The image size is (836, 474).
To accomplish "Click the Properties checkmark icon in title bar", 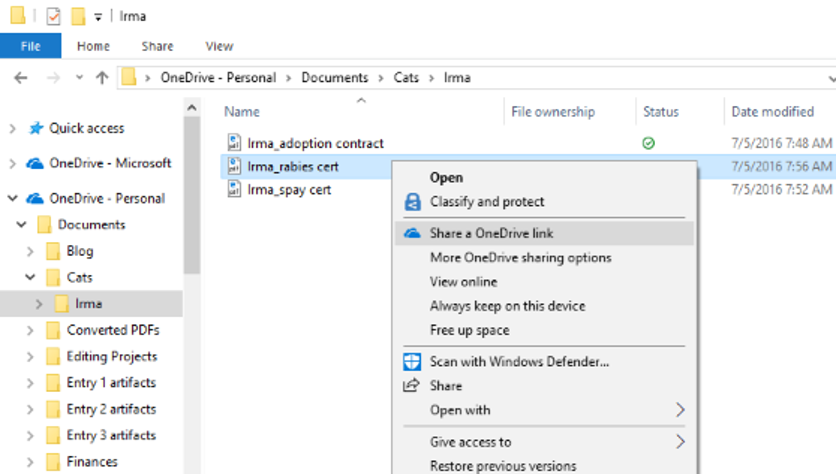I will (53, 16).
